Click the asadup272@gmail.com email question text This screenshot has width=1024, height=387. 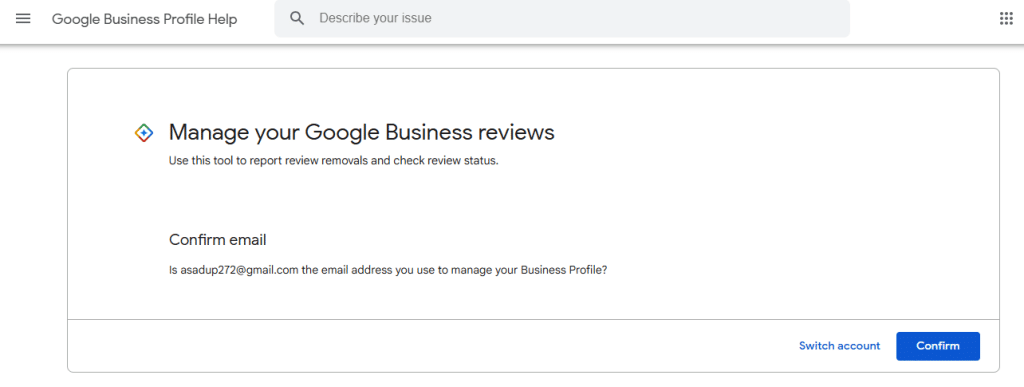(x=388, y=270)
